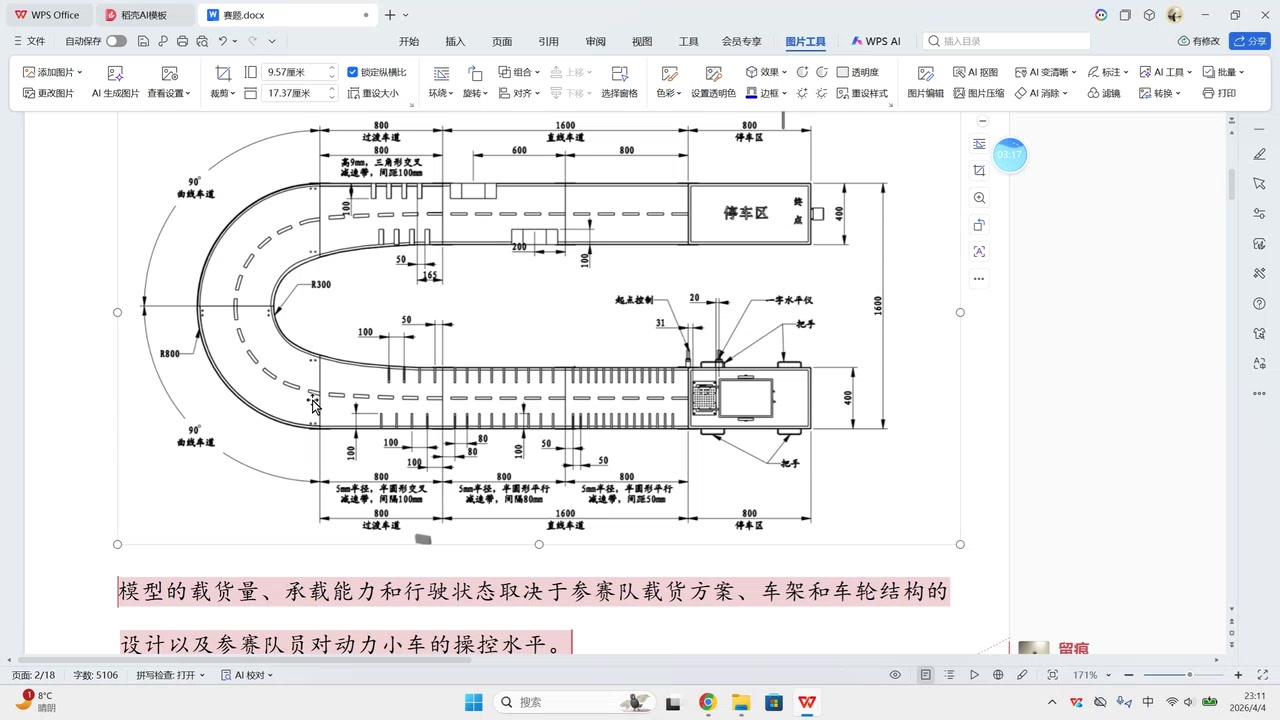Switch to reading view eye icon in status bar
This screenshot has width=1280, height=720.
[x=895, y=675]
